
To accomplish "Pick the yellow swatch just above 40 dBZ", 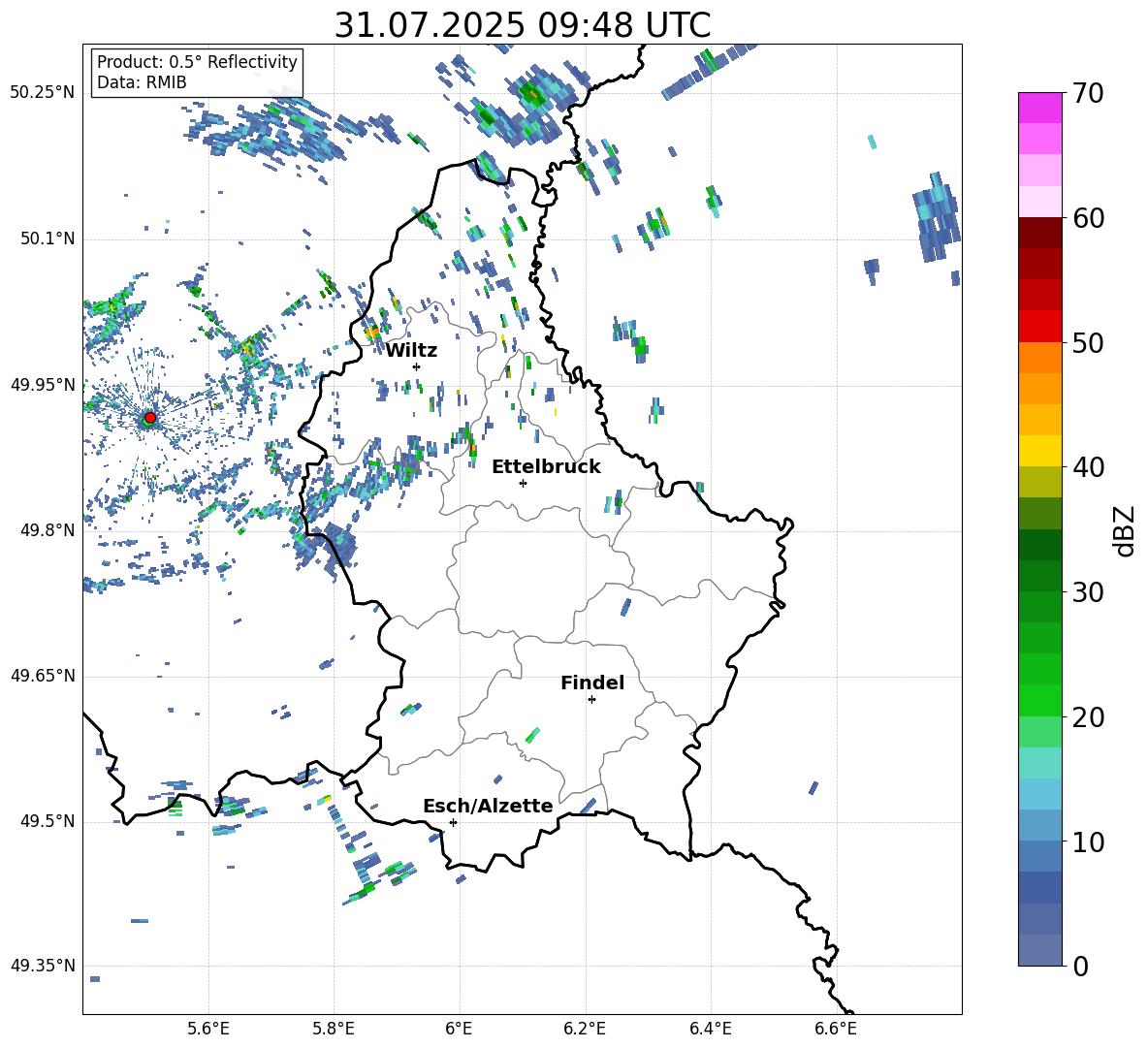I will click(1039, 451).
